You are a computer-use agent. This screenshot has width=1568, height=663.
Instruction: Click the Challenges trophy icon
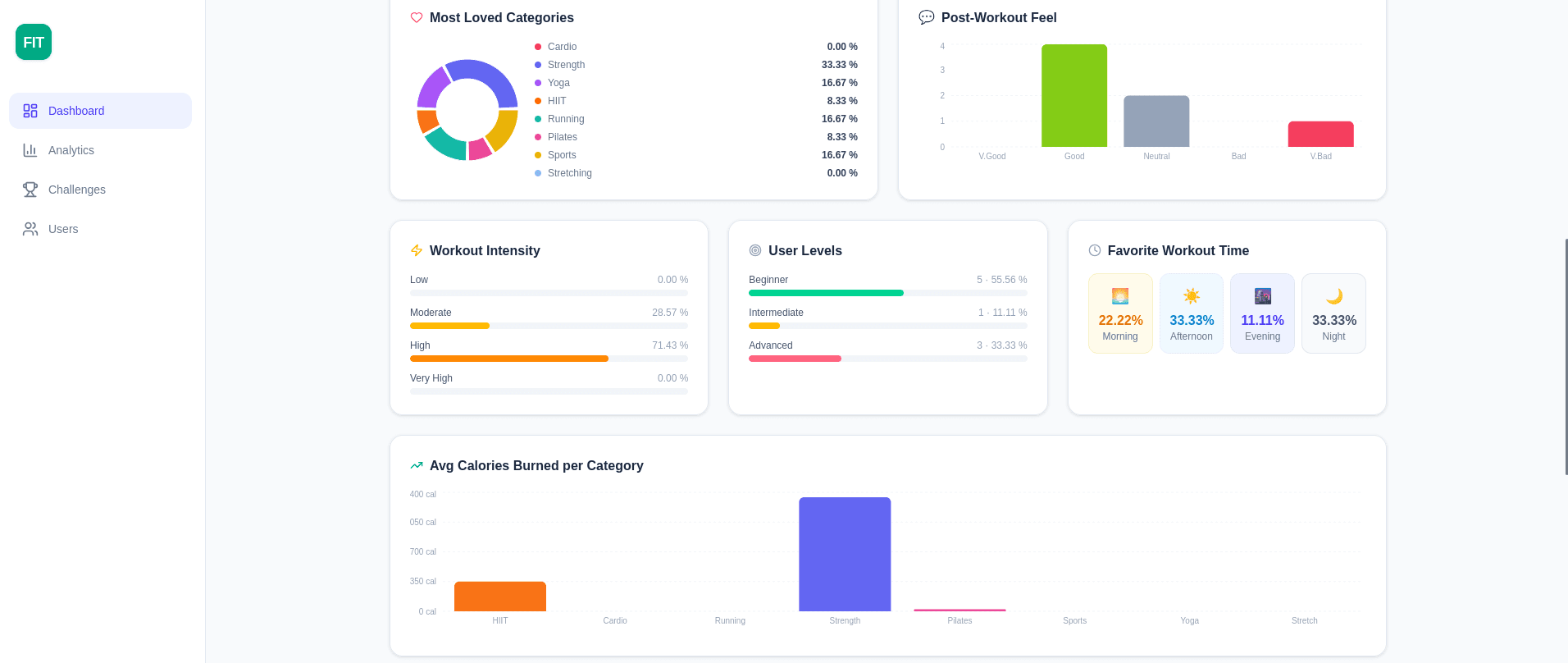pos(30,190)
